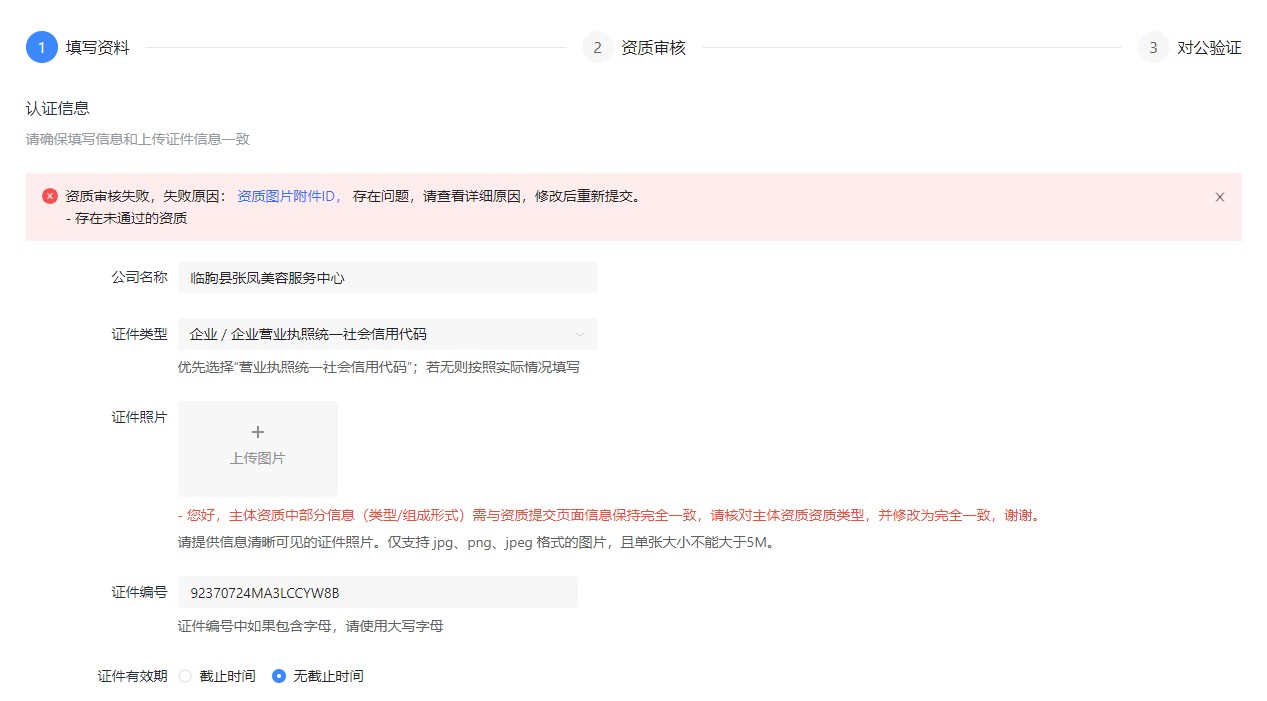Select the 截止时间 radio option
Viewport: 1267px width, 701px height.
click(185, 676)
